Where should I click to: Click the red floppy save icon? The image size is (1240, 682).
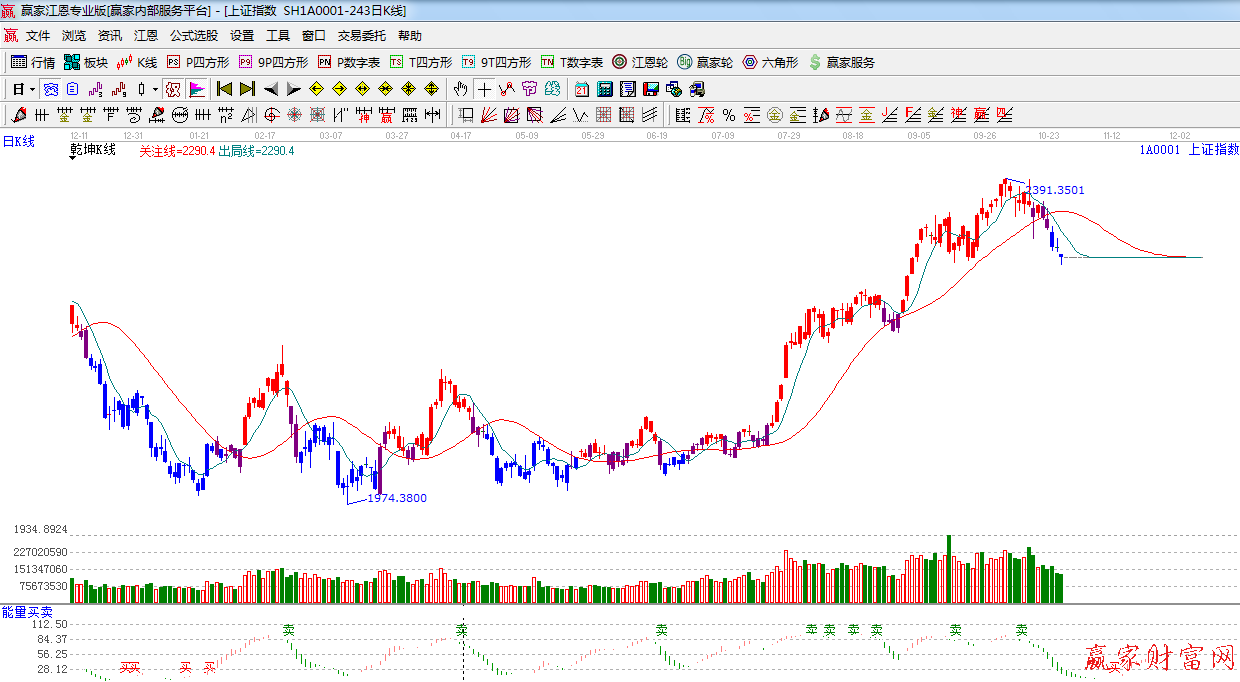651,89
